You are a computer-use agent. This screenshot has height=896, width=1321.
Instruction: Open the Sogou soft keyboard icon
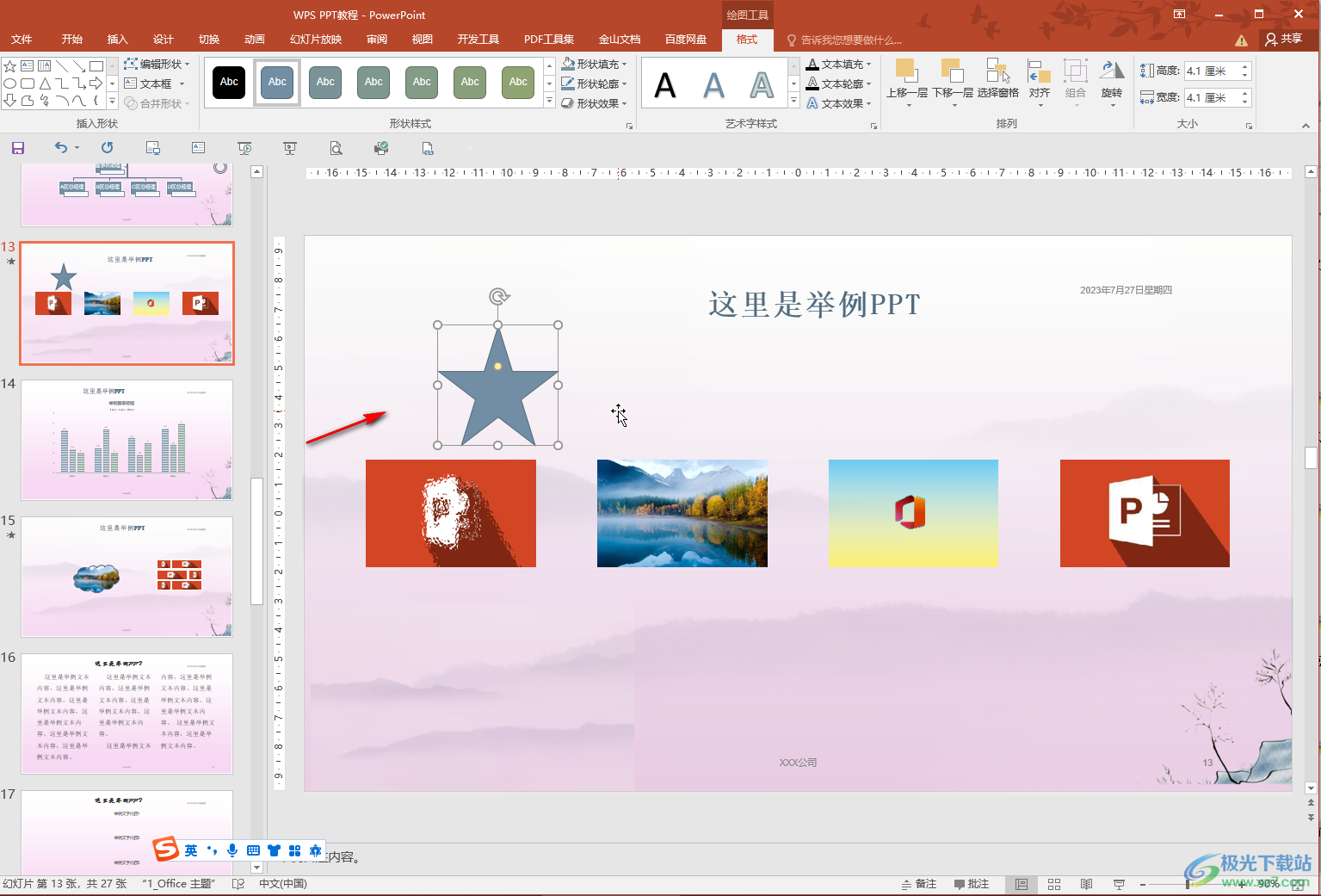(x=253, y=850)
